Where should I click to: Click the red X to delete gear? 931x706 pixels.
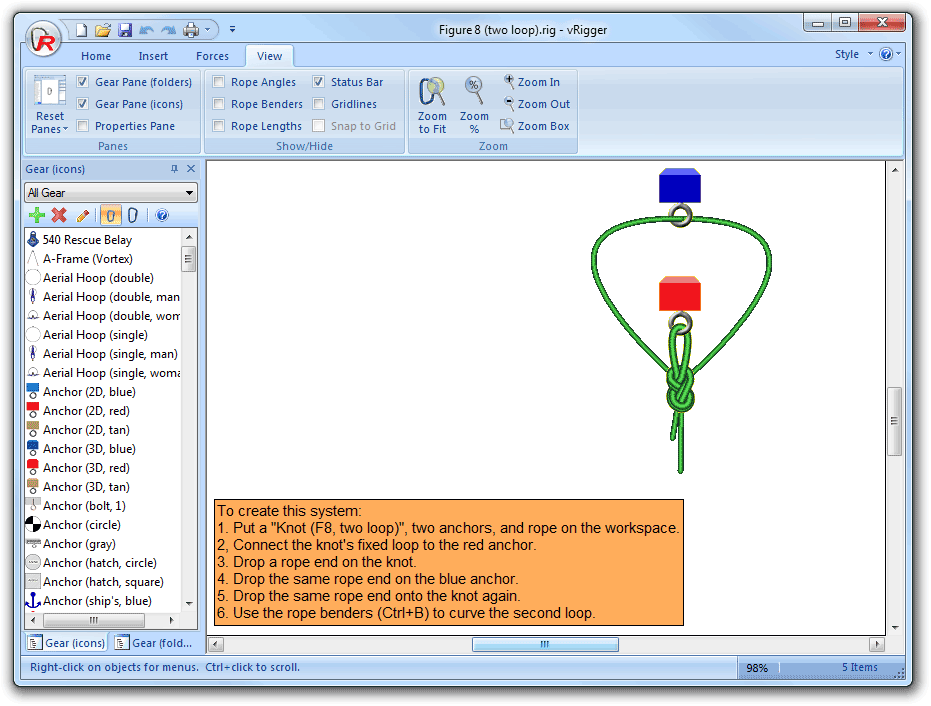coord(57,215)
